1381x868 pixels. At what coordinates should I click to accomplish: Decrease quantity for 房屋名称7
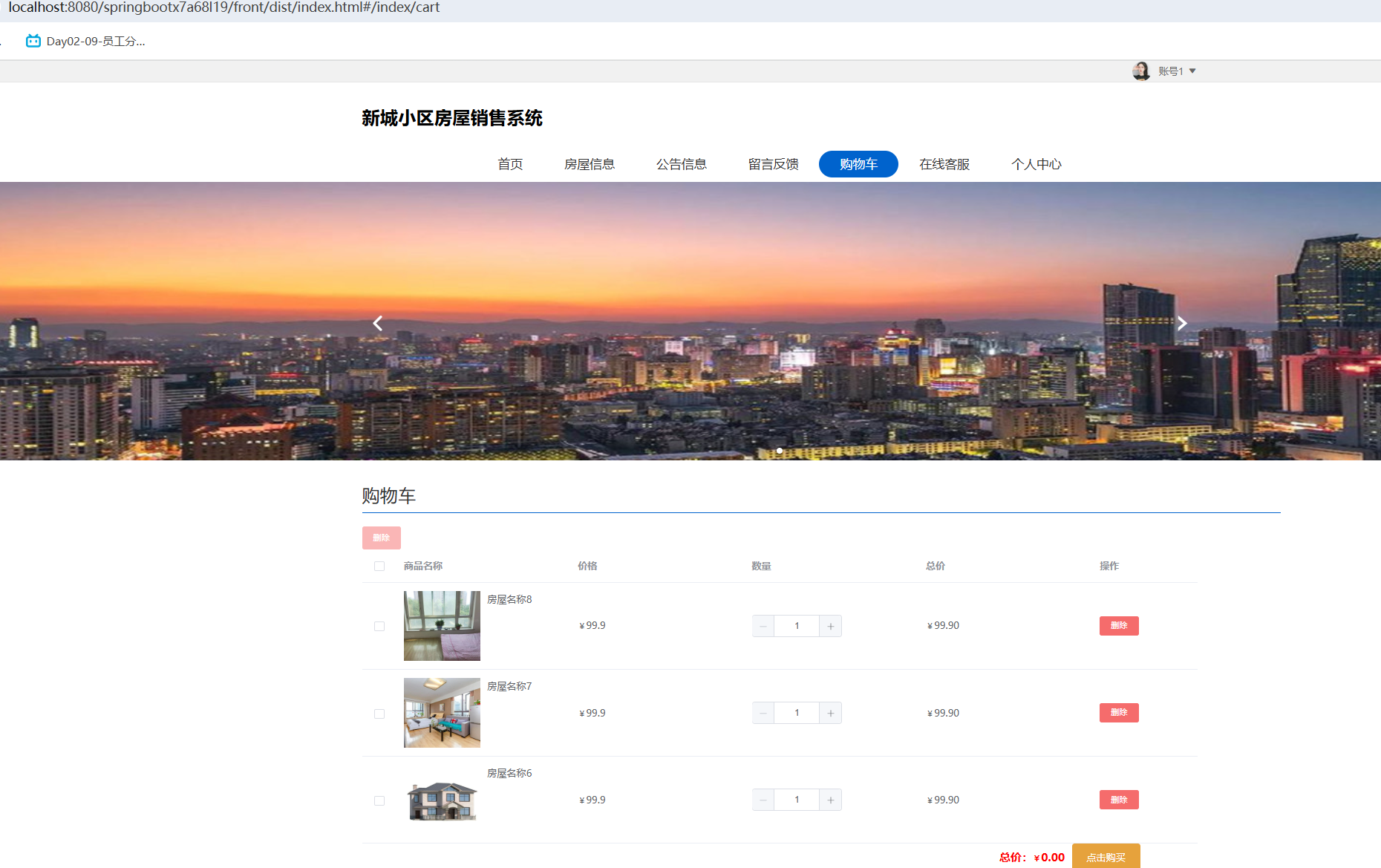[x=763, y=713]
